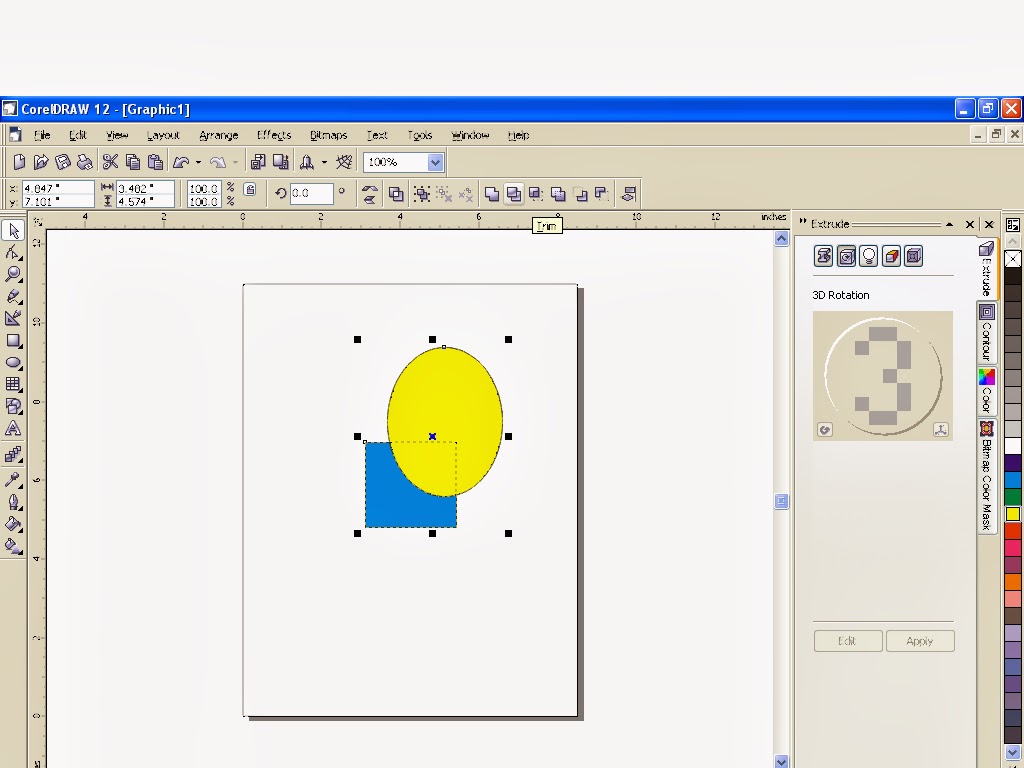Select the Outline pen tool
The width and height of the screenshot is (1024, 768).
[13, 502]
